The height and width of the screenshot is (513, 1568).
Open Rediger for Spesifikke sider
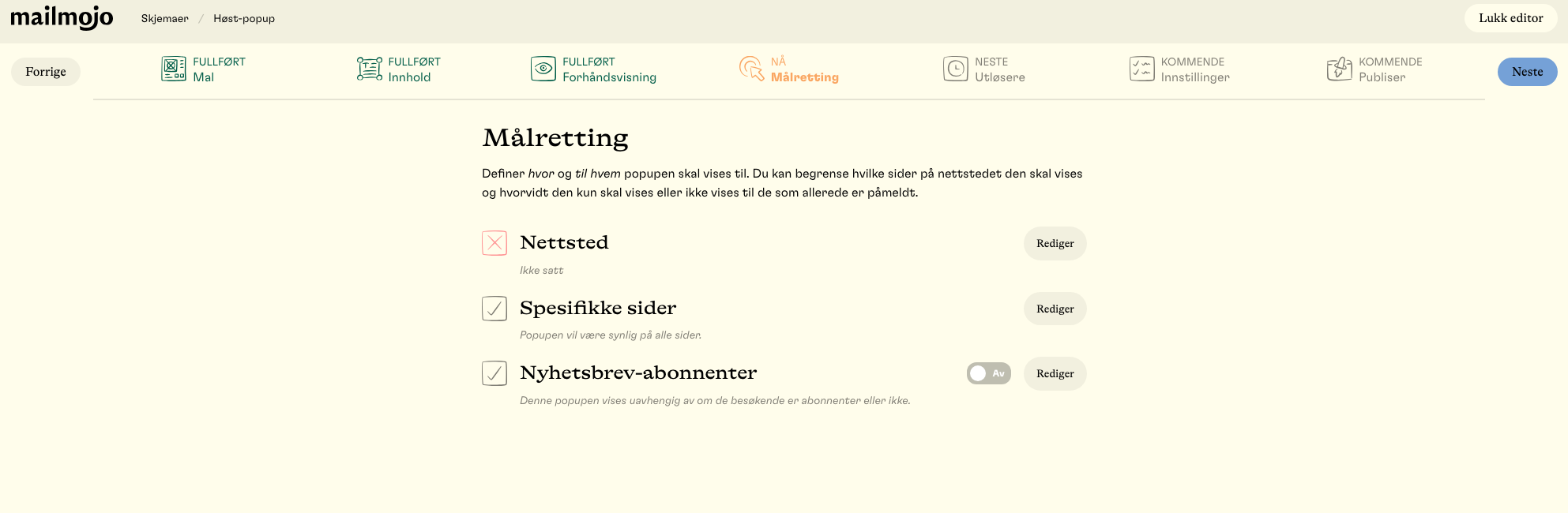tap(1055, 309)
